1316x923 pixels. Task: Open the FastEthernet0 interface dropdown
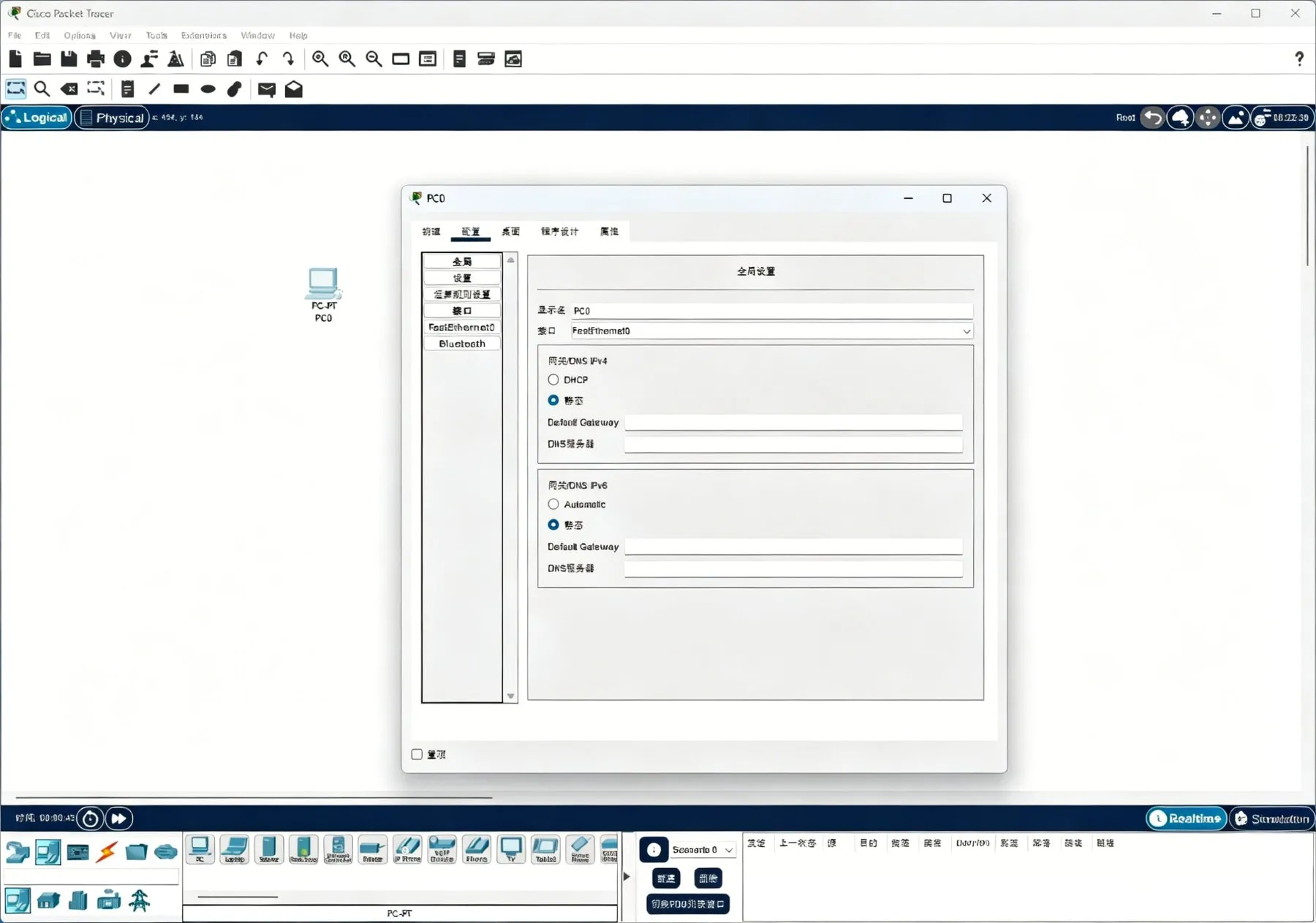tap(772, 331)
